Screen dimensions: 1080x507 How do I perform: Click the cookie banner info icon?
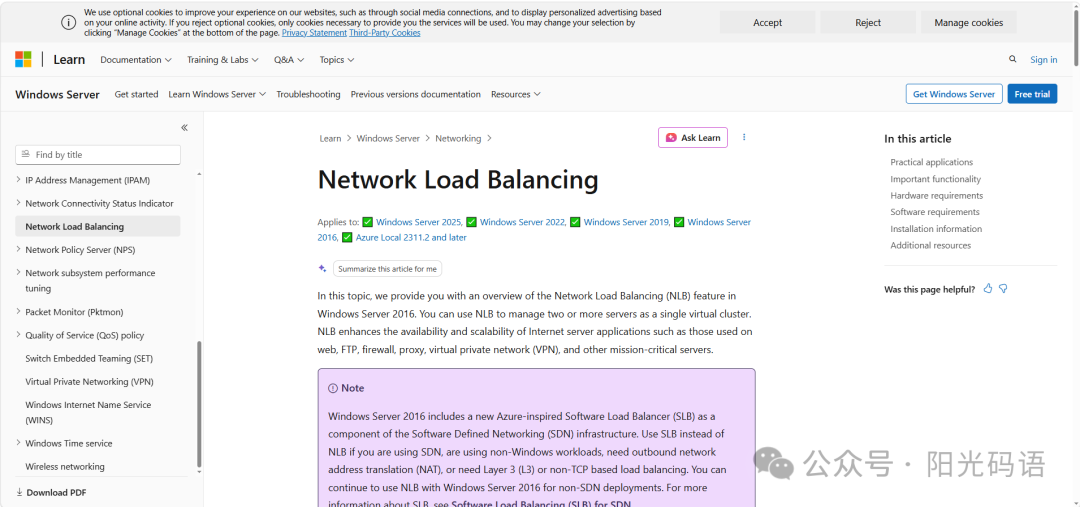point(68,22)
